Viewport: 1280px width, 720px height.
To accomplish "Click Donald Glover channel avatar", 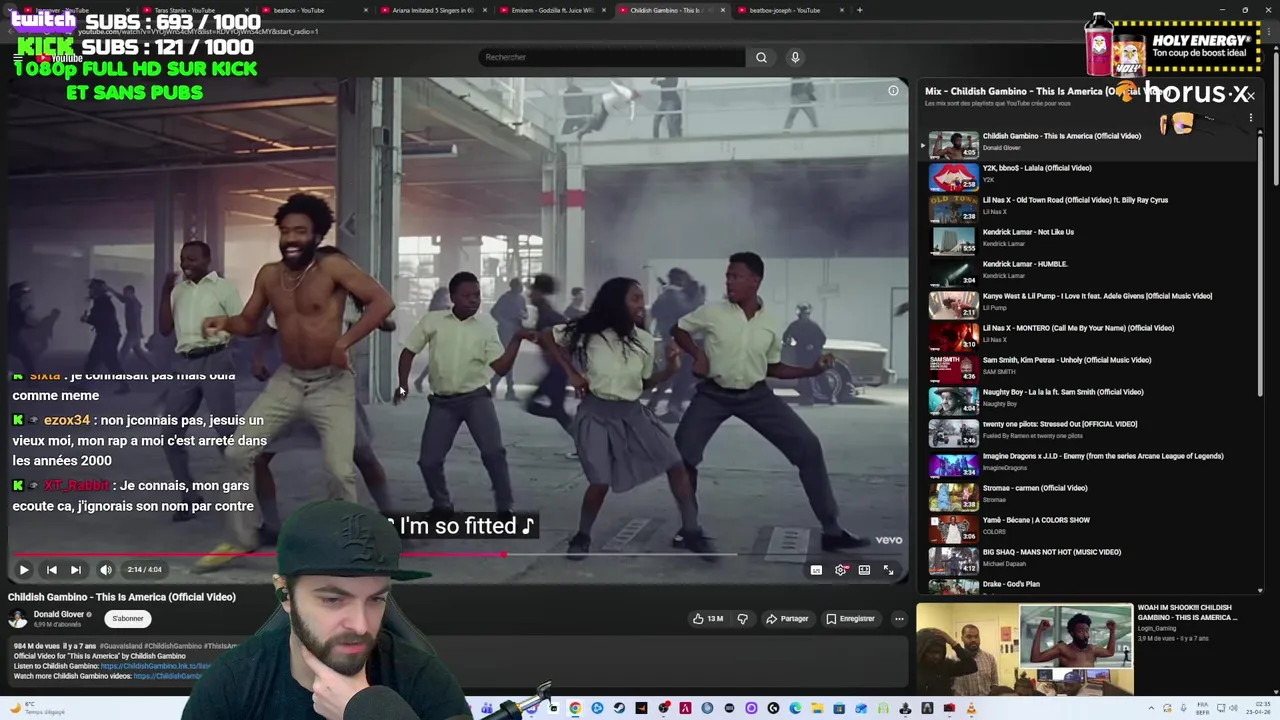I will click(18, 619).
